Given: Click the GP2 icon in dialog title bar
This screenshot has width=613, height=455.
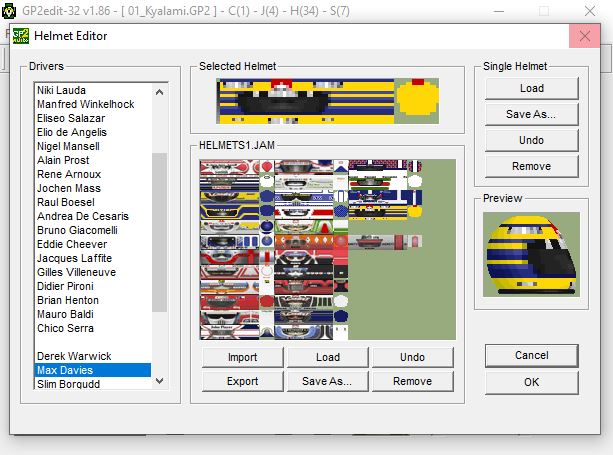Looking at the screenshot, I should (x=20, y=37).
